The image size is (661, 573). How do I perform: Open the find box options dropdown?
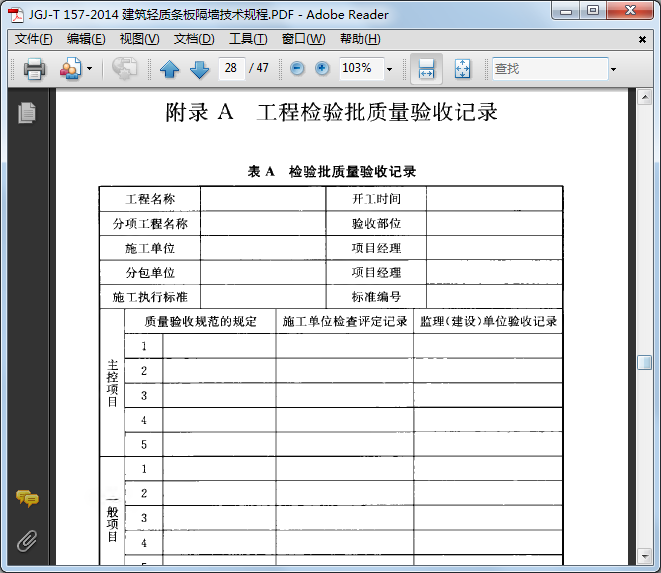(613, 69)
